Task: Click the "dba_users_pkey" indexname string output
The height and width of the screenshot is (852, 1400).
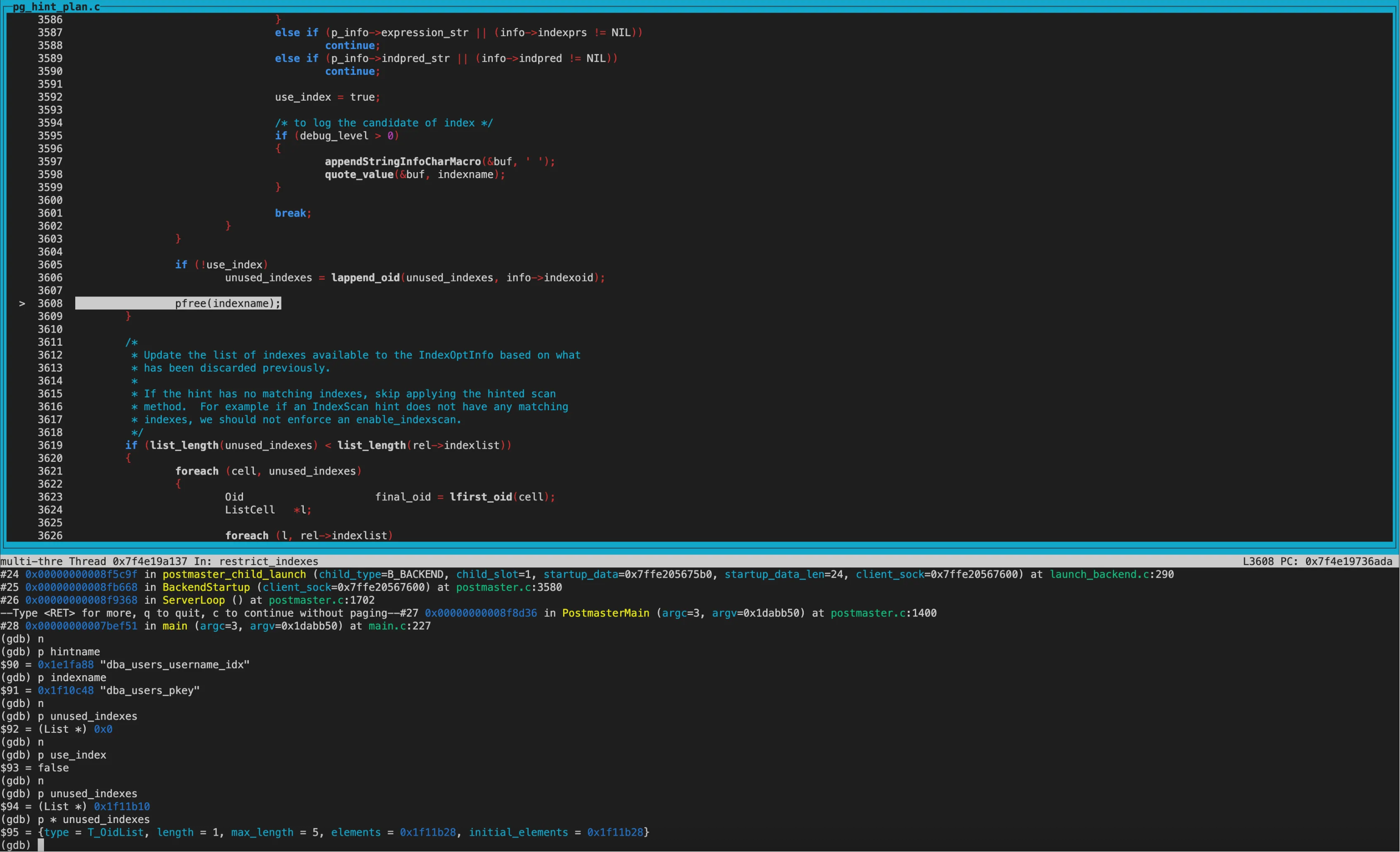Action: [x=150, y=691]
